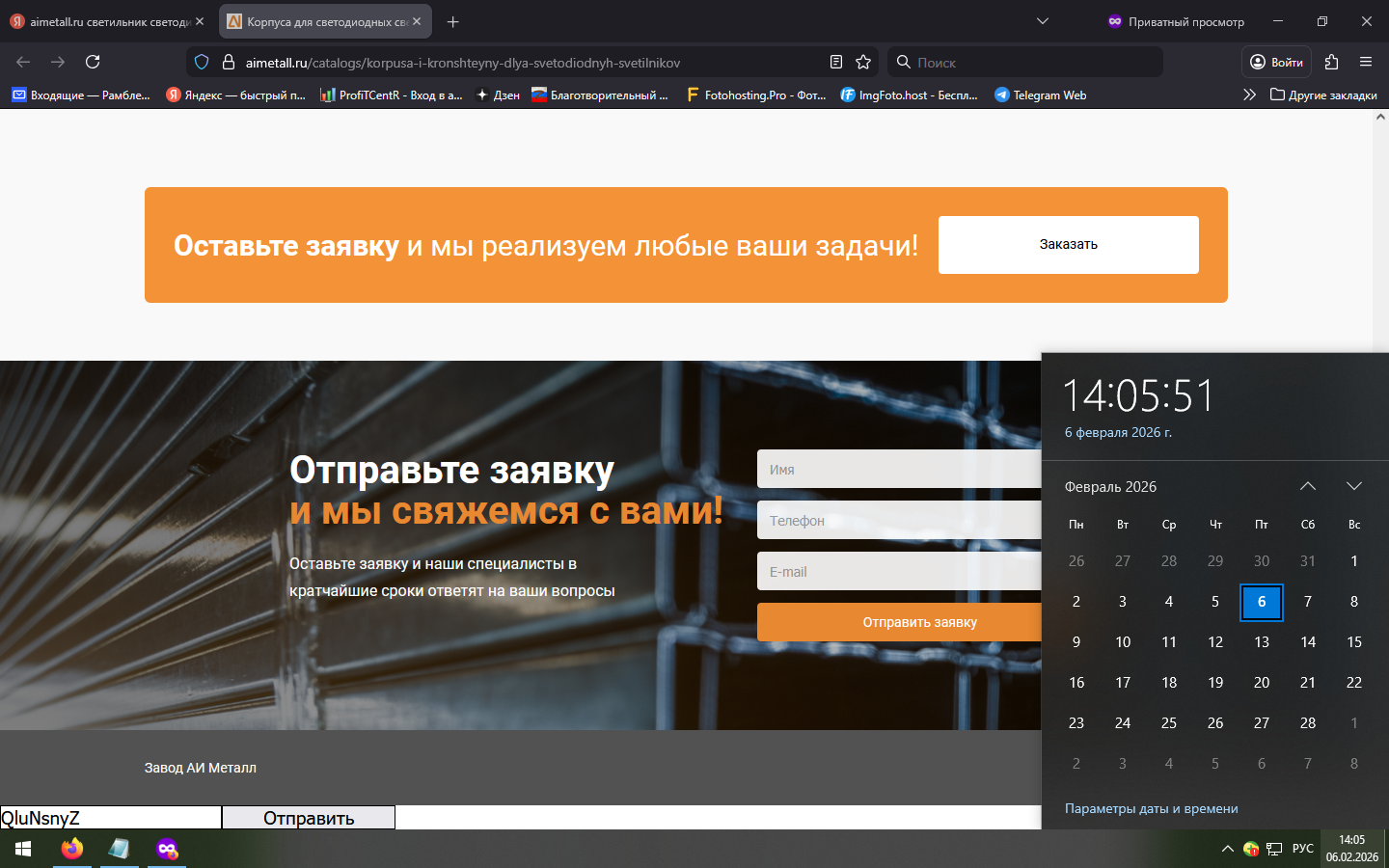Viewport: 1389px width, 868px height.
Task: Bookmark this page with the star icon
Action: (x=863, y=62)
